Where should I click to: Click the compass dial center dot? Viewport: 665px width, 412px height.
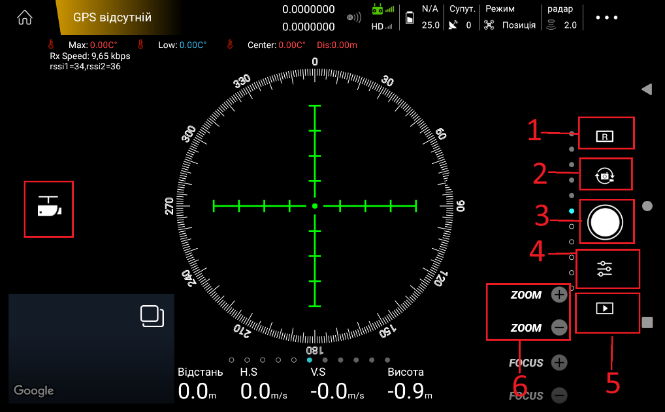(314, 205)
